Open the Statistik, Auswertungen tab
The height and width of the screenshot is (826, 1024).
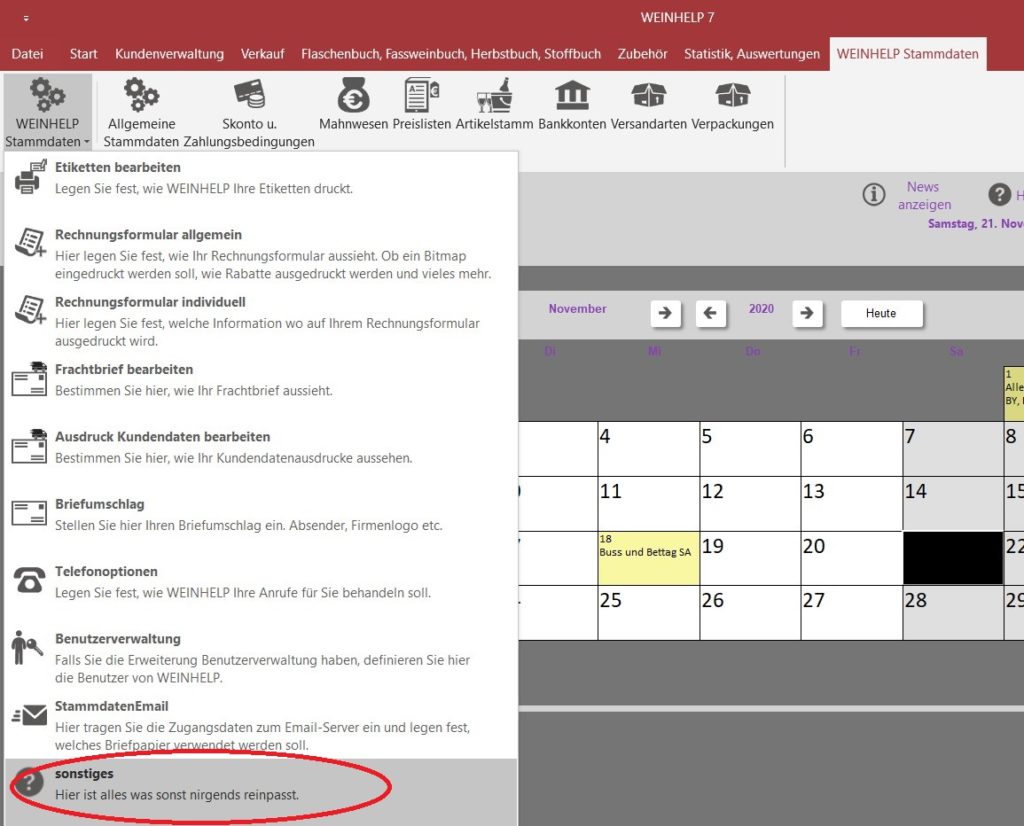[751, 54]
